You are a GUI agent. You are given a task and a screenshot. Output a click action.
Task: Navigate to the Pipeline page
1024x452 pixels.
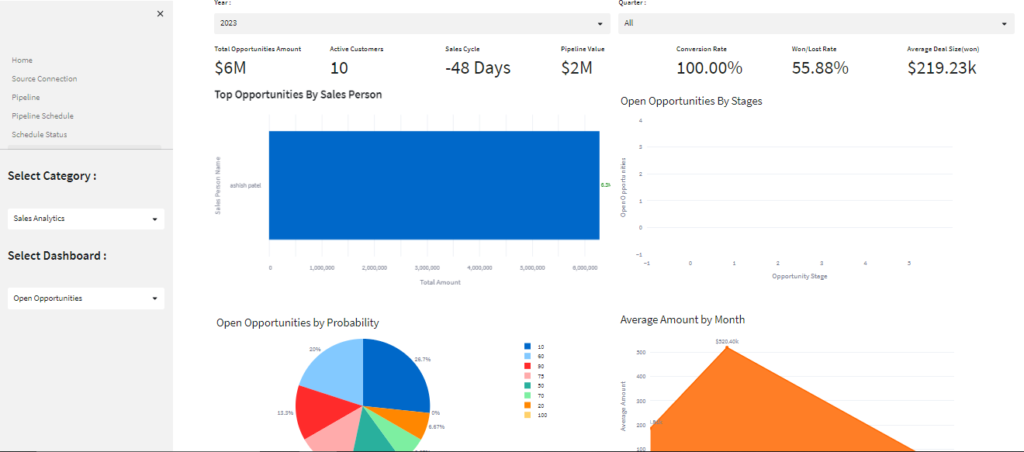(26, 97)
